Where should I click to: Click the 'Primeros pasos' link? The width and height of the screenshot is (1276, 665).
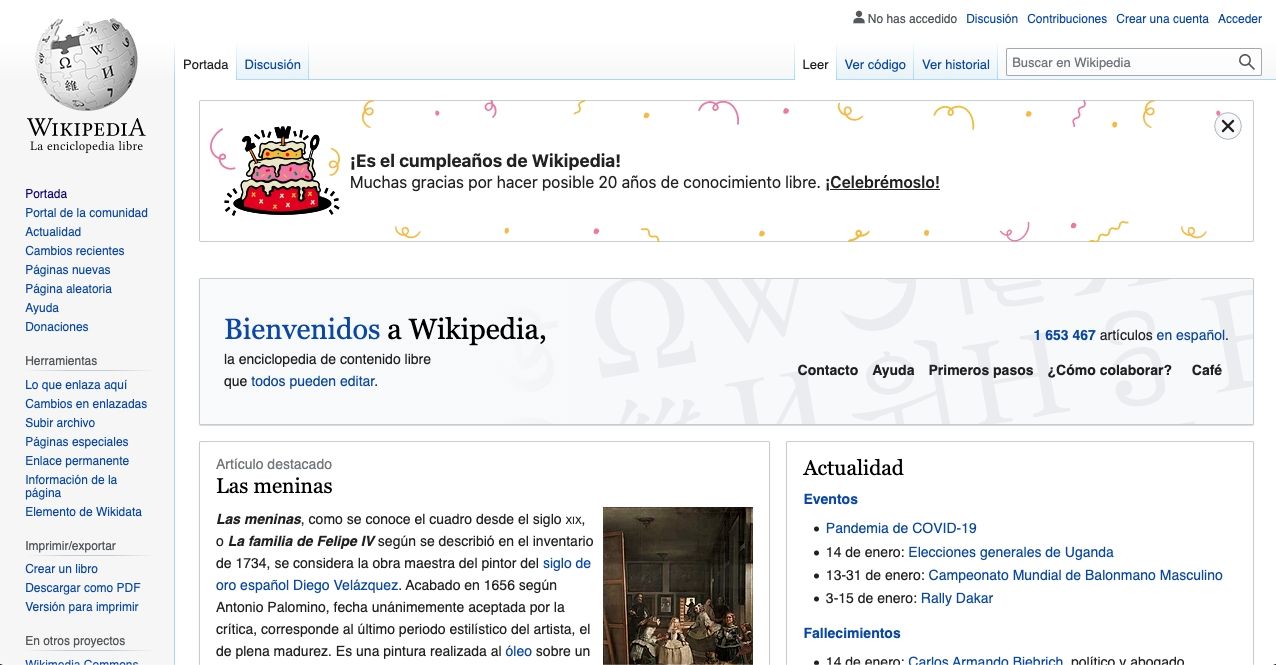point(980,370)
